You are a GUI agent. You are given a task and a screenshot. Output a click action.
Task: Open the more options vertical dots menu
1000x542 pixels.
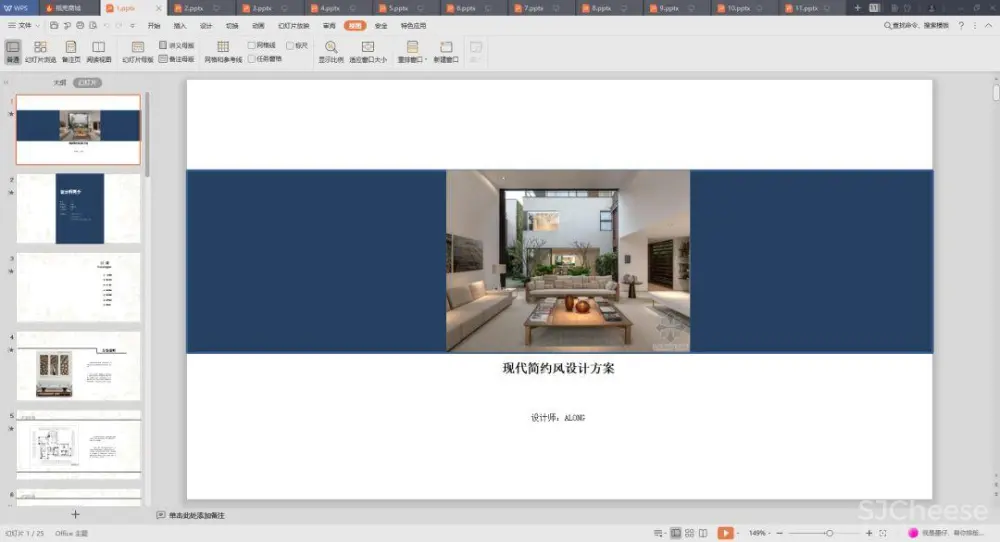974,26
